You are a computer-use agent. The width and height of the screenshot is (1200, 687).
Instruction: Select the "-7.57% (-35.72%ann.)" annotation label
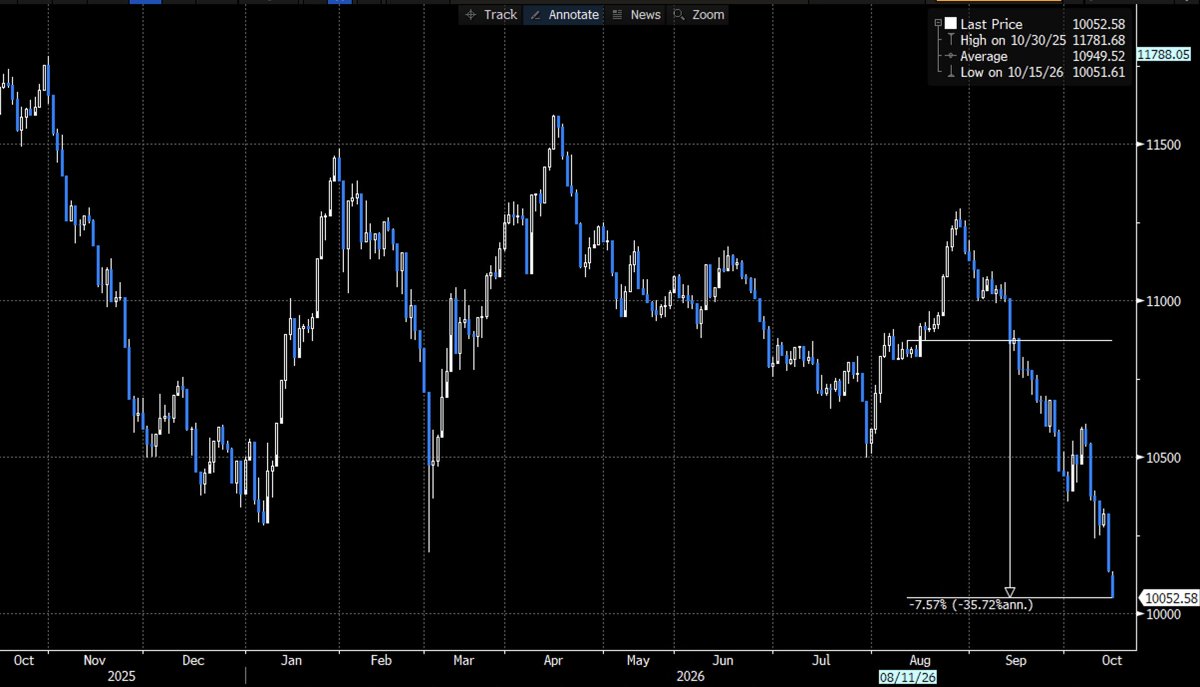pos(971,605)
